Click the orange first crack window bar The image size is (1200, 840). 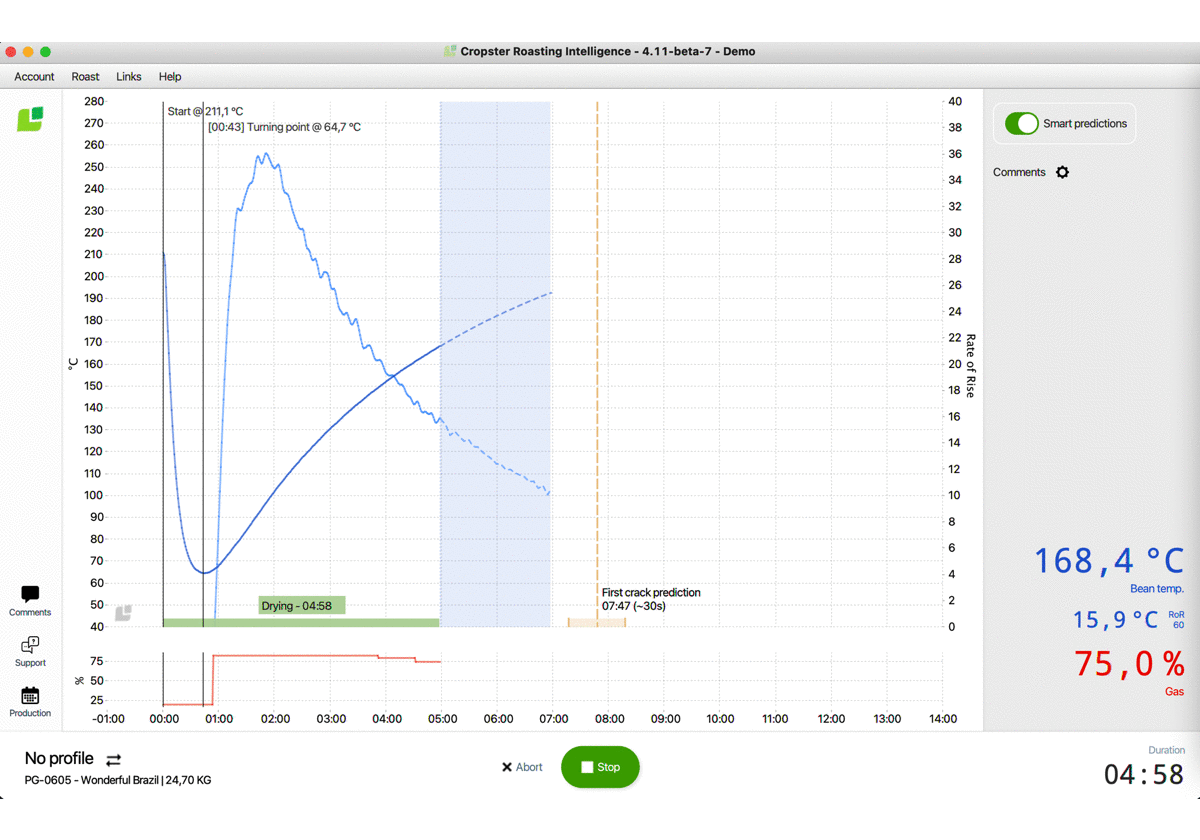tap(597, 623)
